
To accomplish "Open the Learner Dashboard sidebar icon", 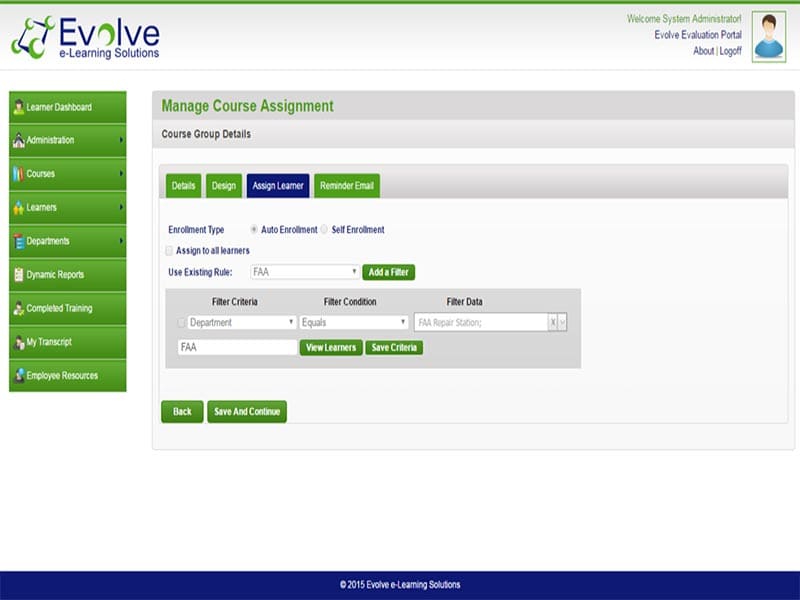I will [18, 105].
